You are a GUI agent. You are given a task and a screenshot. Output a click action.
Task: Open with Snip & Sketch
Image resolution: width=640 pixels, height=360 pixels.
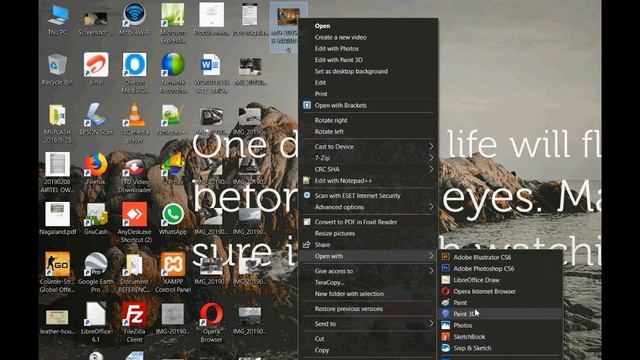coord(500,348)
